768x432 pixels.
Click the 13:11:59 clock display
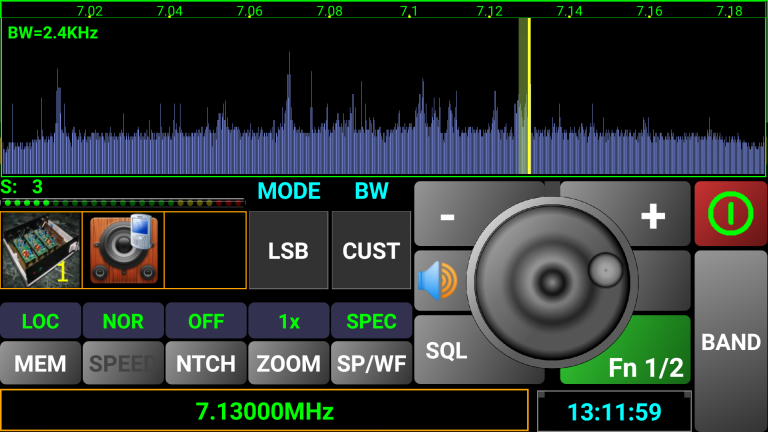614,411
